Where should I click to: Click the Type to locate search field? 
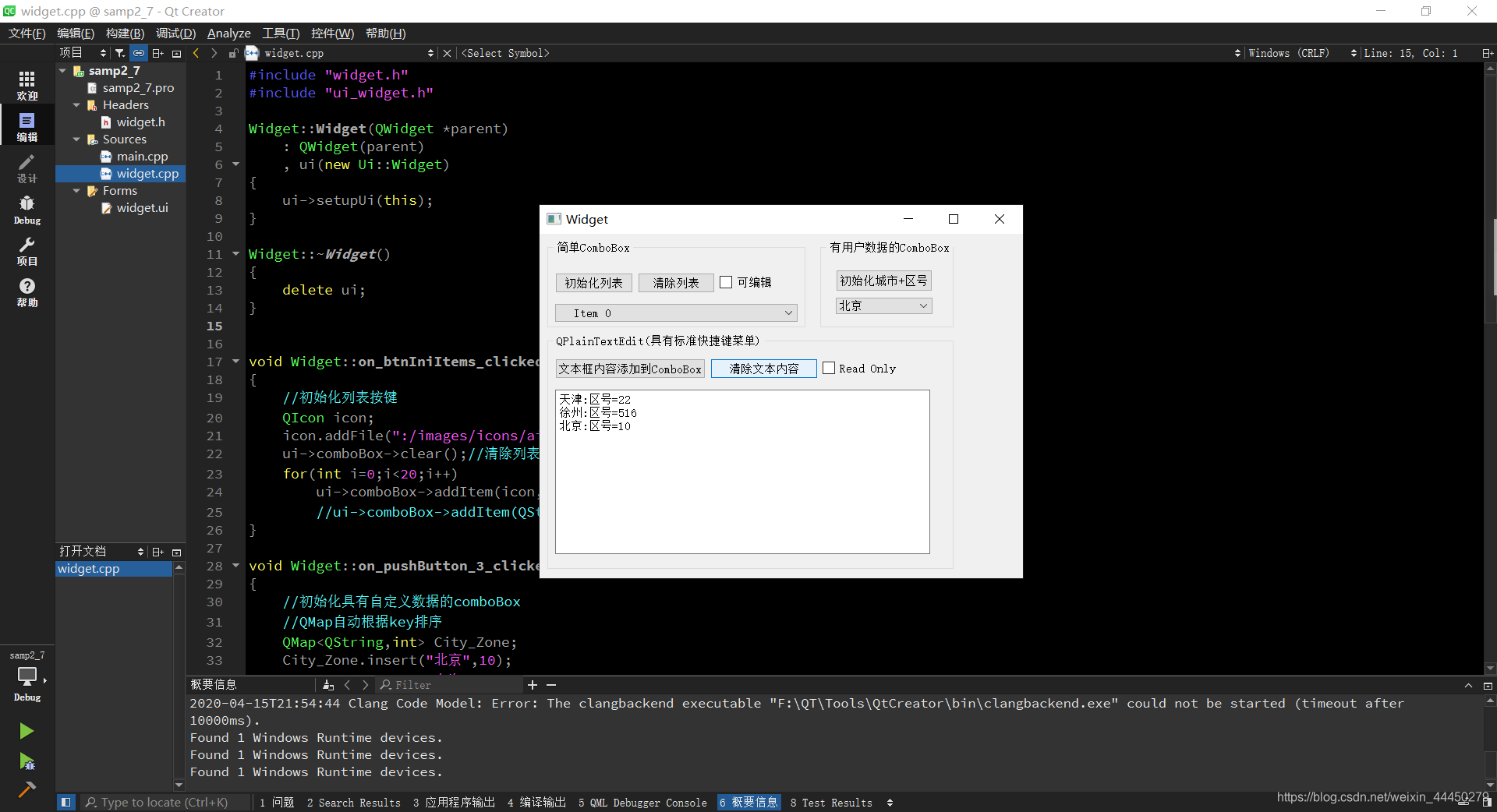pyautogui.click(x=165, y=803)
